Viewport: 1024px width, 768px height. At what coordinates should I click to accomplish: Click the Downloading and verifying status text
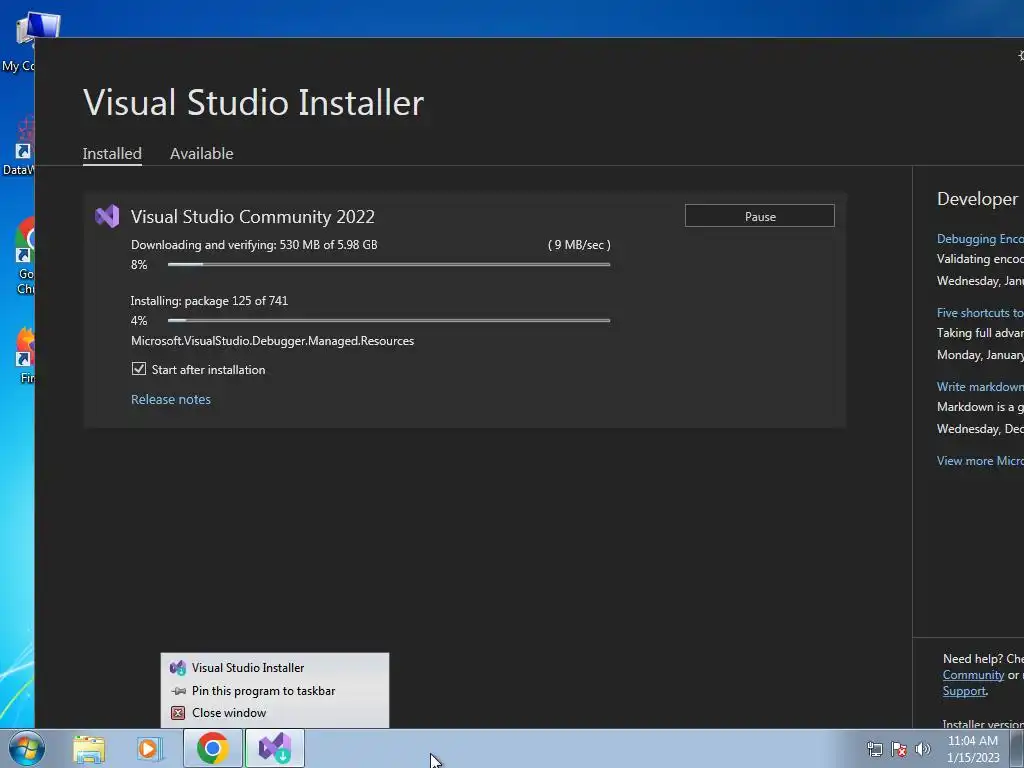(254, 245)
